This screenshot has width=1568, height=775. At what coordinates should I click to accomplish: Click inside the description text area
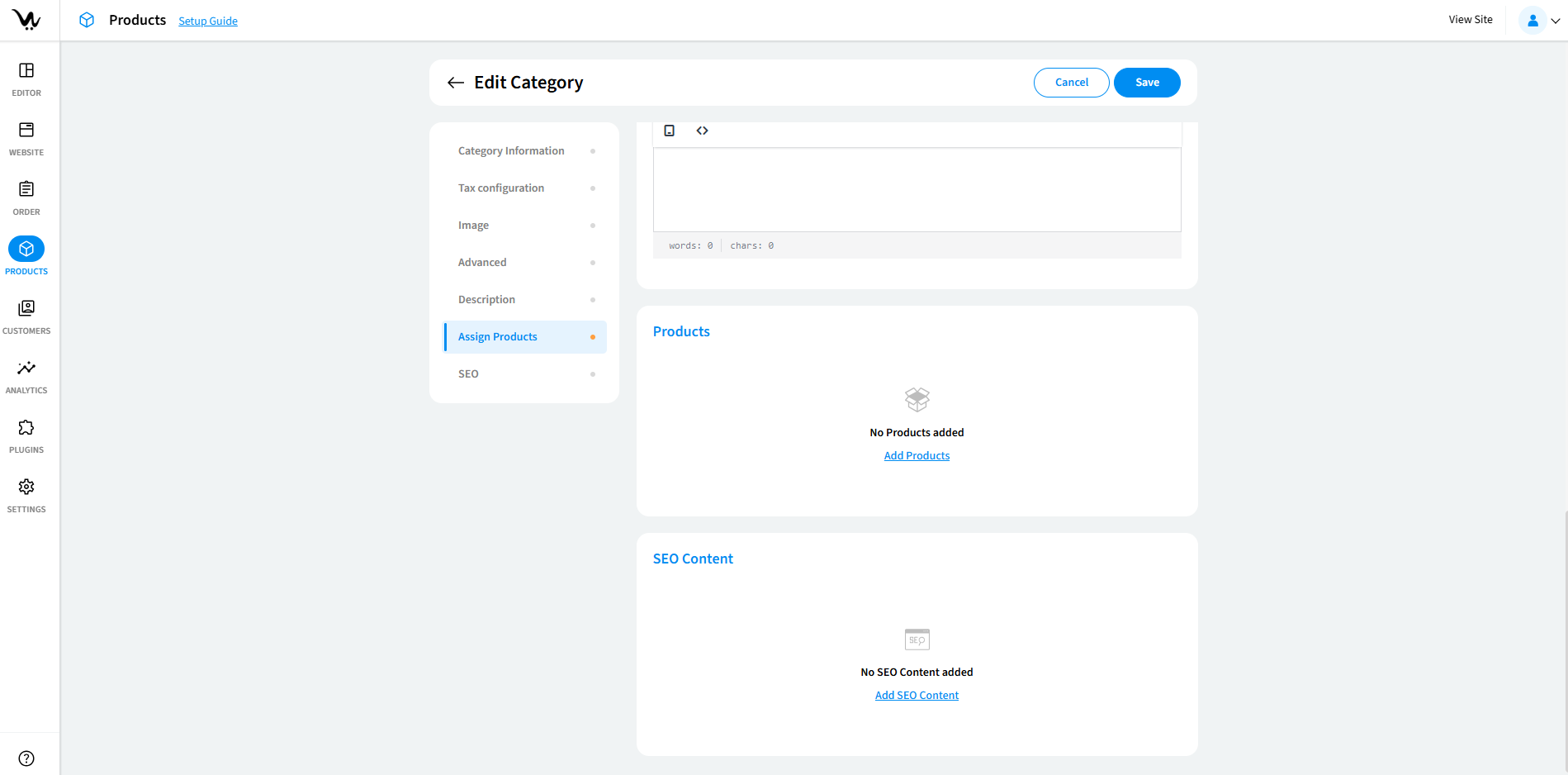[917, 190]
